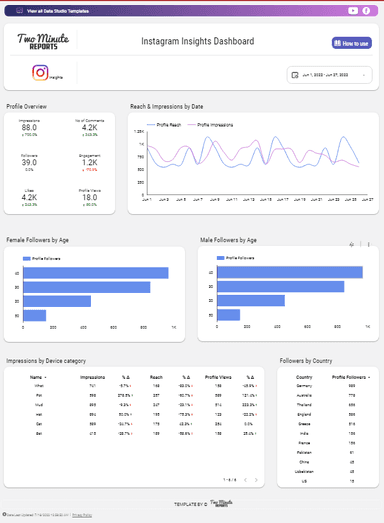Toggle Profile Impressions legend in line chart
The height and width of the screenshot is (523, 384).
[211, 125]
